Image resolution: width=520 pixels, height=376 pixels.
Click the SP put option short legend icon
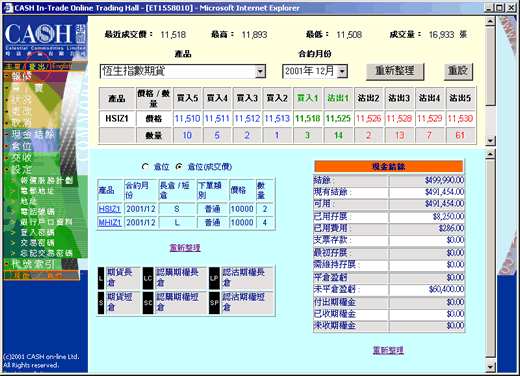[x=214, y=303]
